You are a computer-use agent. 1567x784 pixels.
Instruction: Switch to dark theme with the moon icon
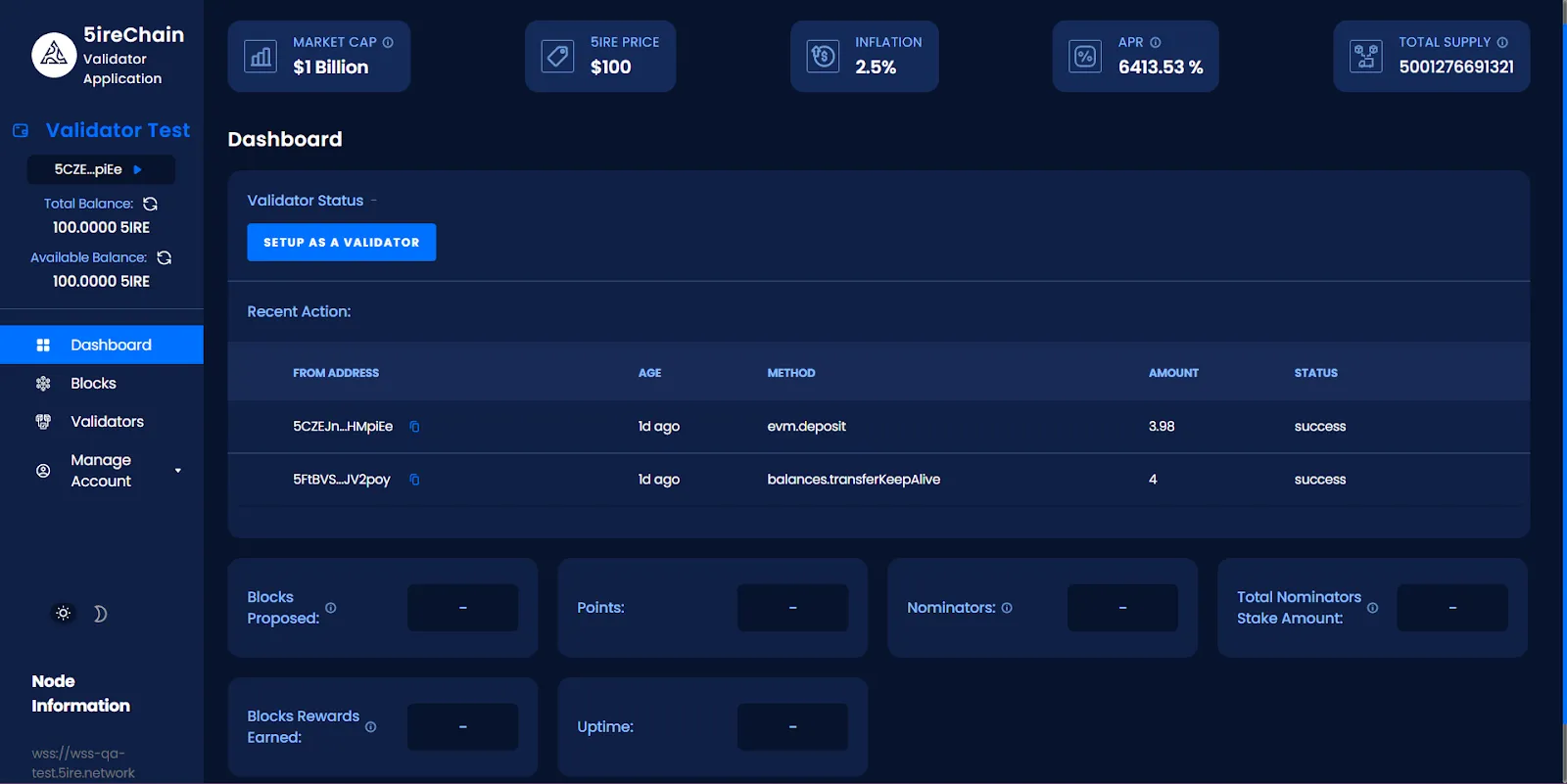tap(100, 614)
